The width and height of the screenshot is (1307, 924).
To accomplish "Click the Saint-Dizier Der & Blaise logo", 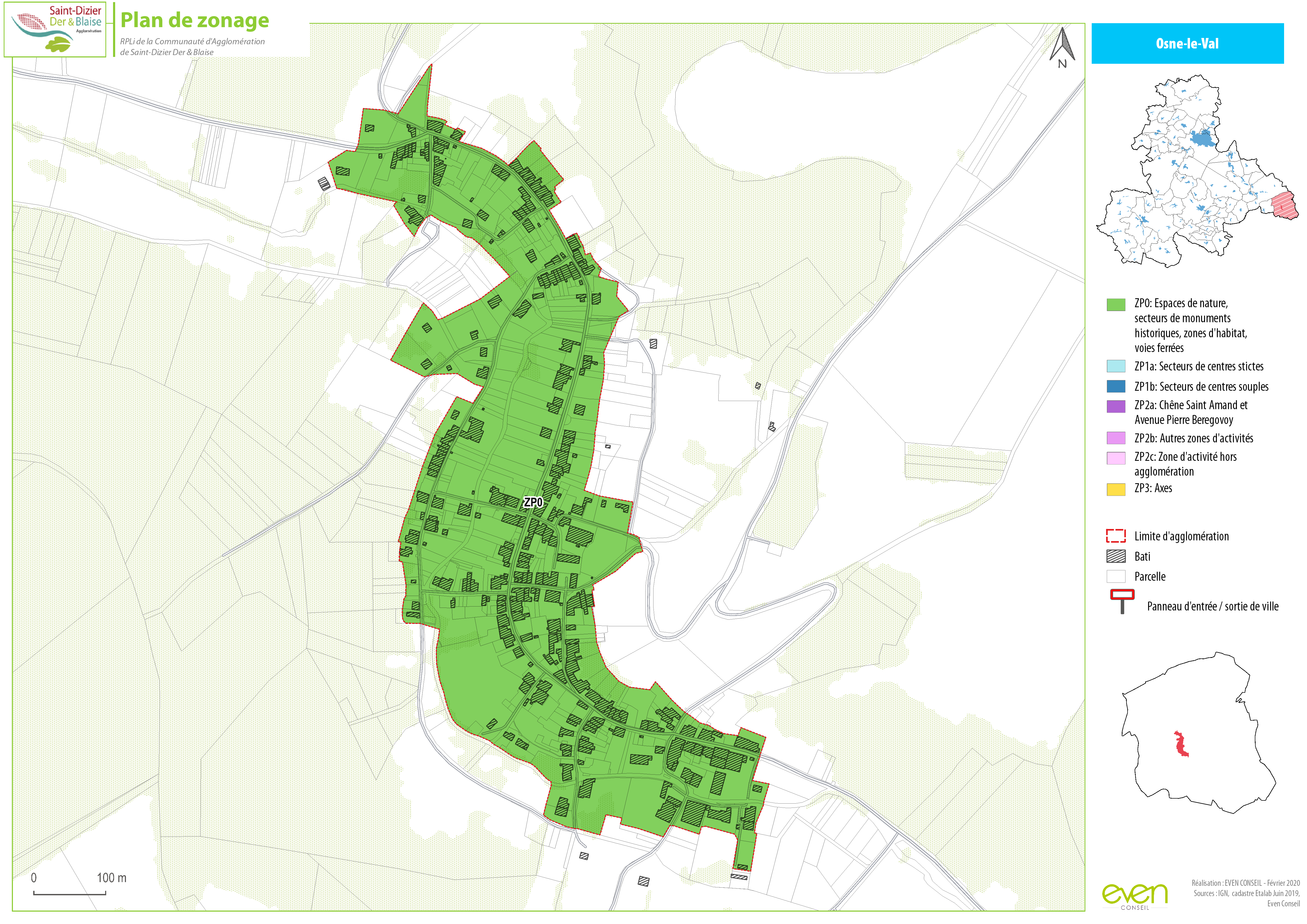I will 55,30.
